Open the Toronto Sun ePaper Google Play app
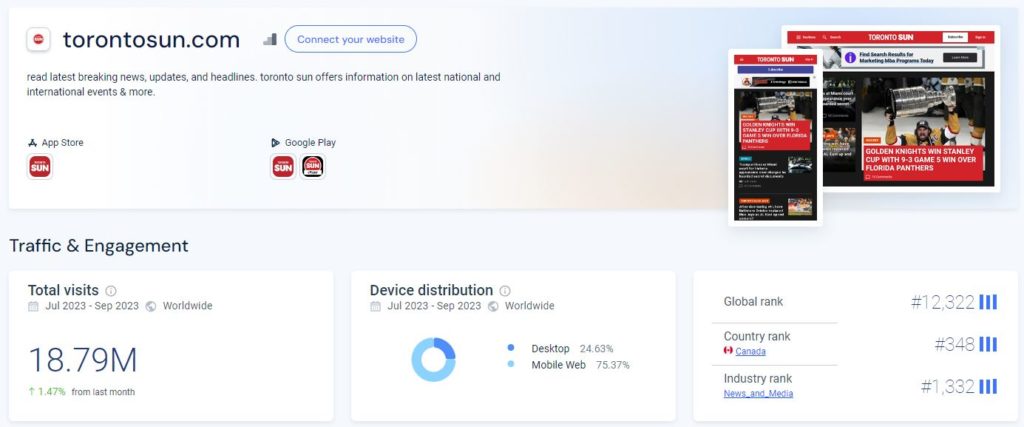Image resolution: width=1024 pixels, height=427 pixels. click(x=313, y=166)
